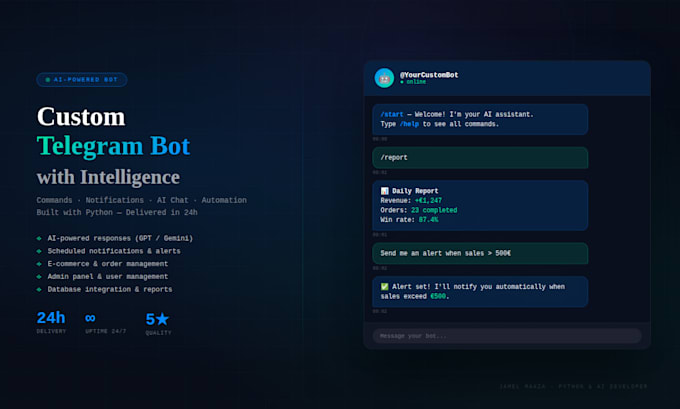Click the robot avatar of @YourCustomBot
This screenshot has width=680, height=409.
[x=384, y=78]
